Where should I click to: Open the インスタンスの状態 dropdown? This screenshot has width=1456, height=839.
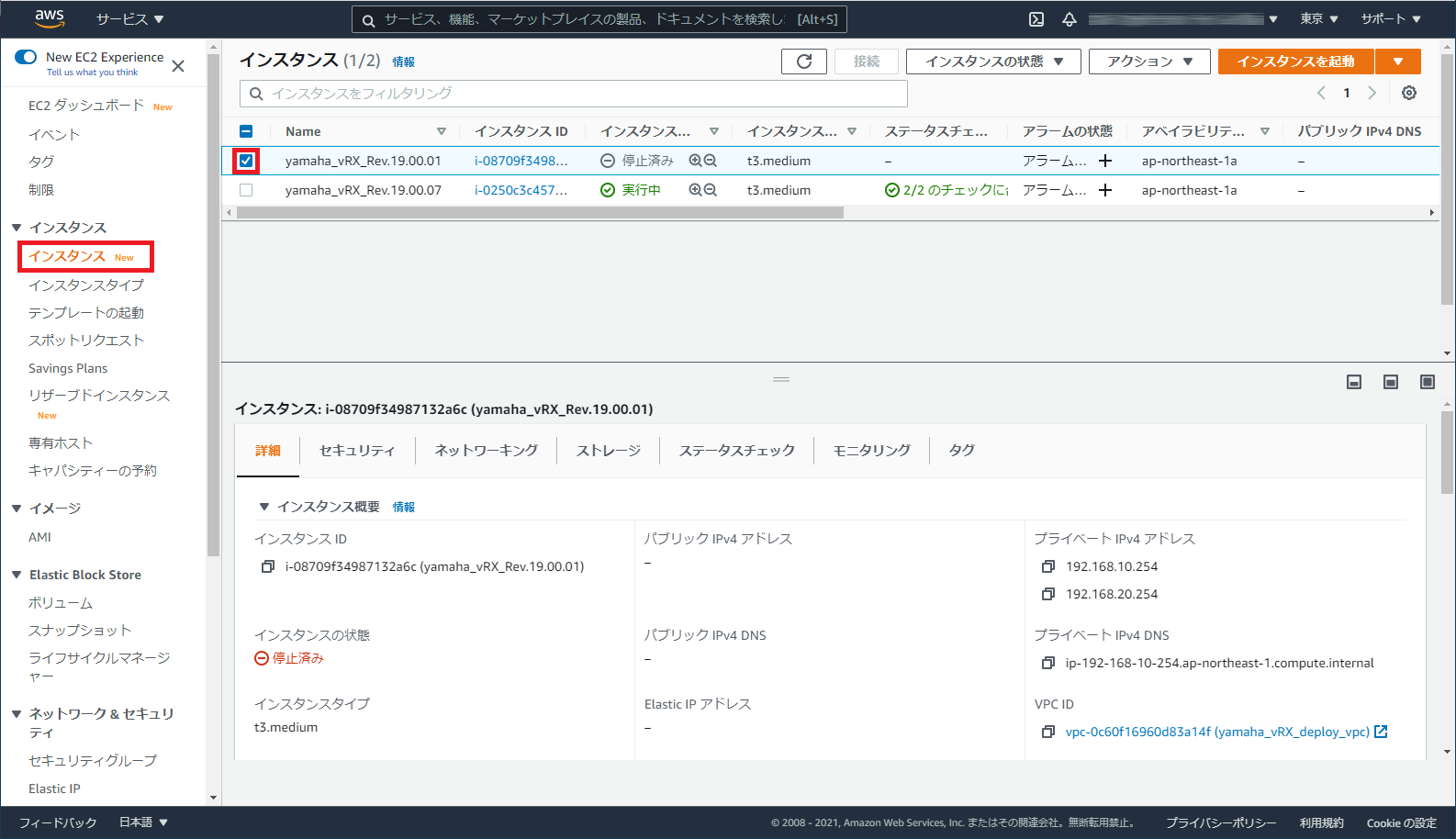[992, 62]
